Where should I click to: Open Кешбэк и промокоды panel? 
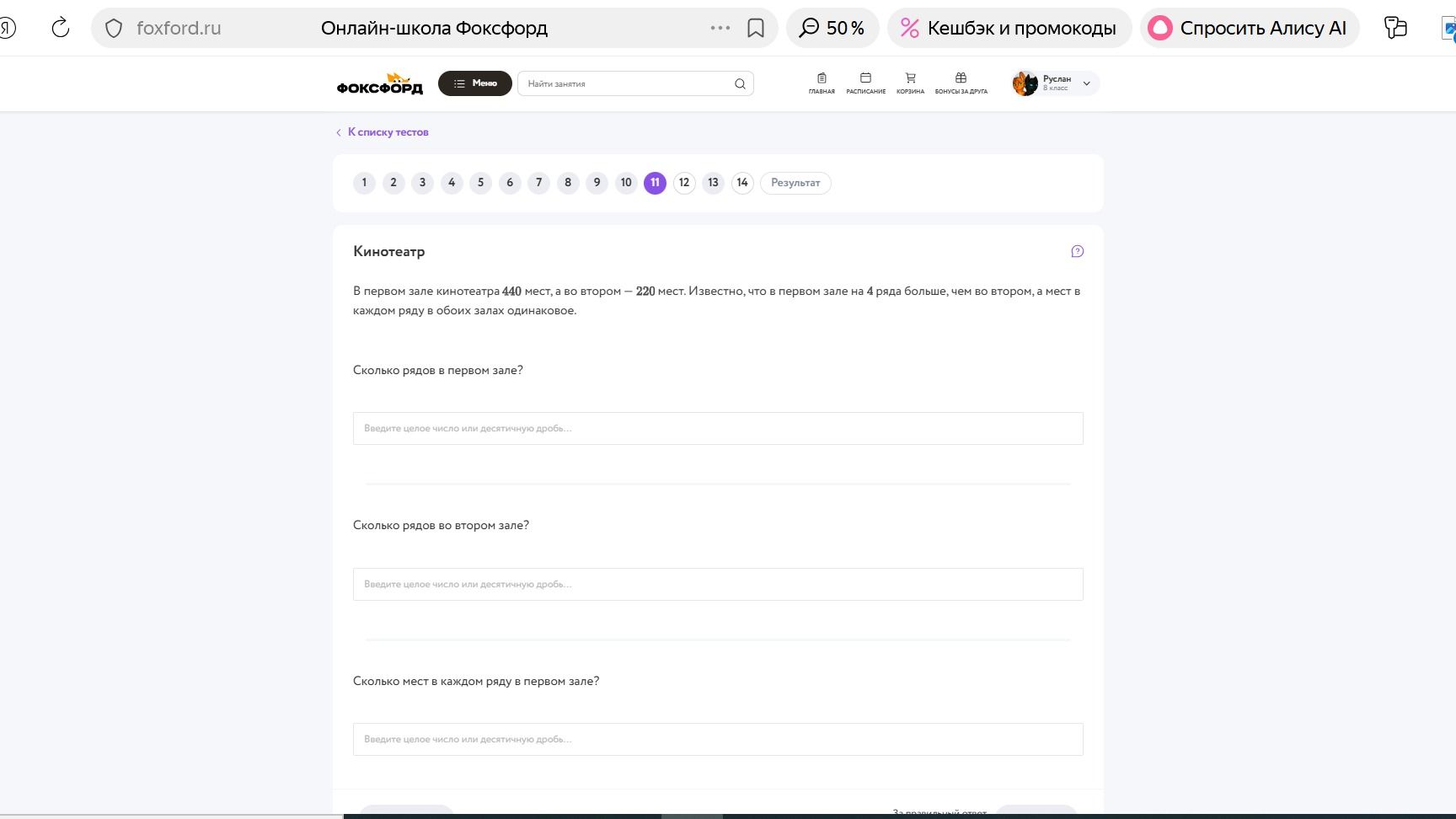pyautogui.click(x=1009, y=28)
